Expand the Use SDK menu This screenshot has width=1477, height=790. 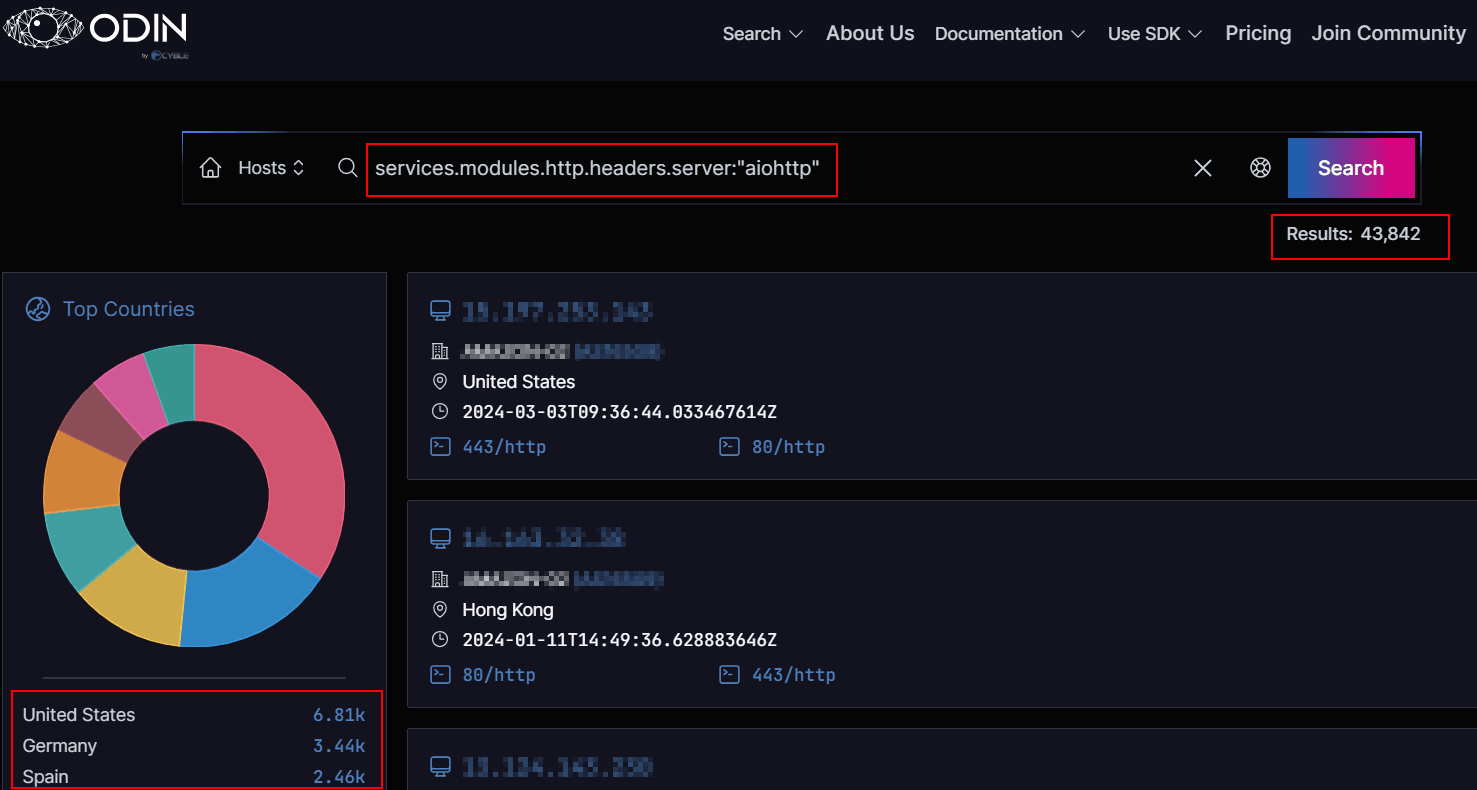point(1155,34)
